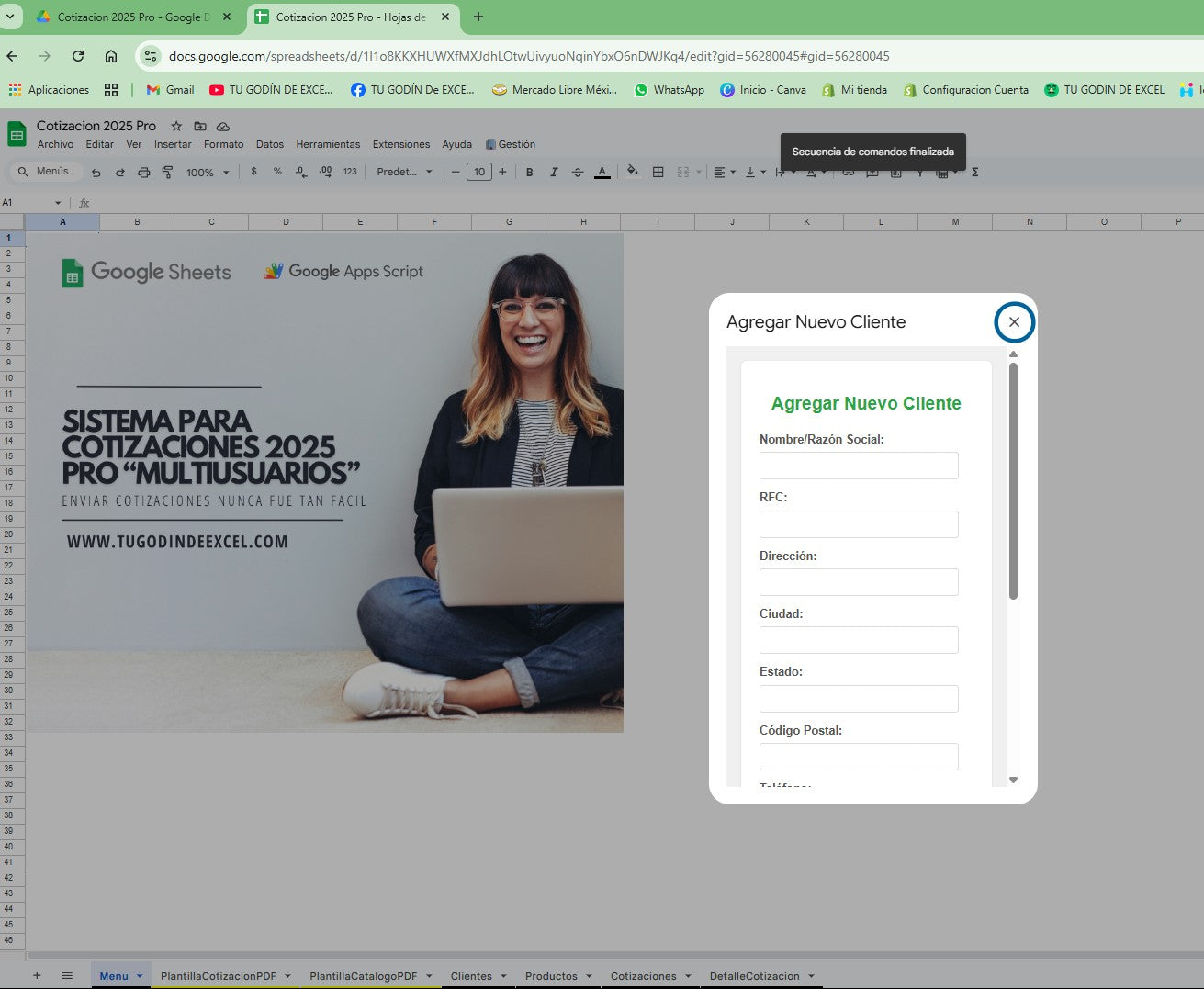Open the Herramientas menu

pyautogui.click(x=328, y=144)
